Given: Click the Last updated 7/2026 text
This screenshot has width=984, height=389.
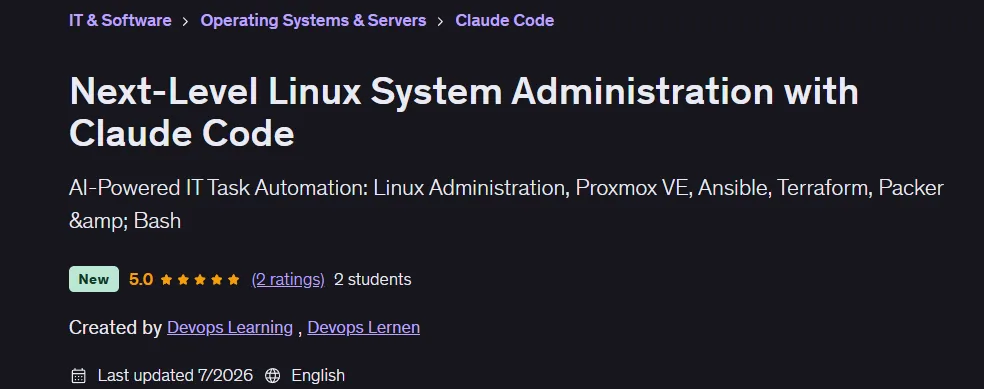Looking at the screenshot, I should [x=175, y=376].
